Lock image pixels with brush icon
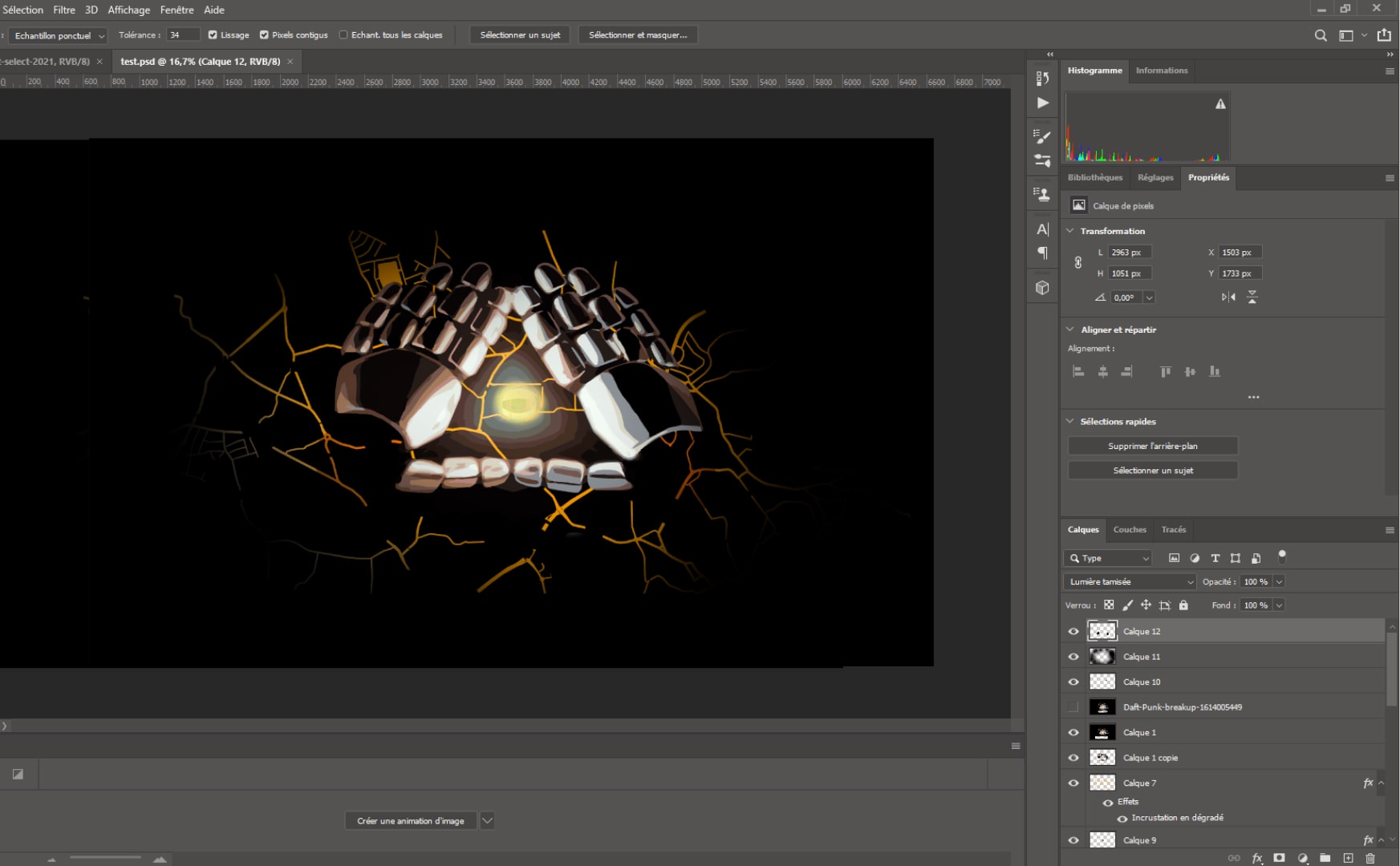The image size is (1400, 866). [1127, 605]
